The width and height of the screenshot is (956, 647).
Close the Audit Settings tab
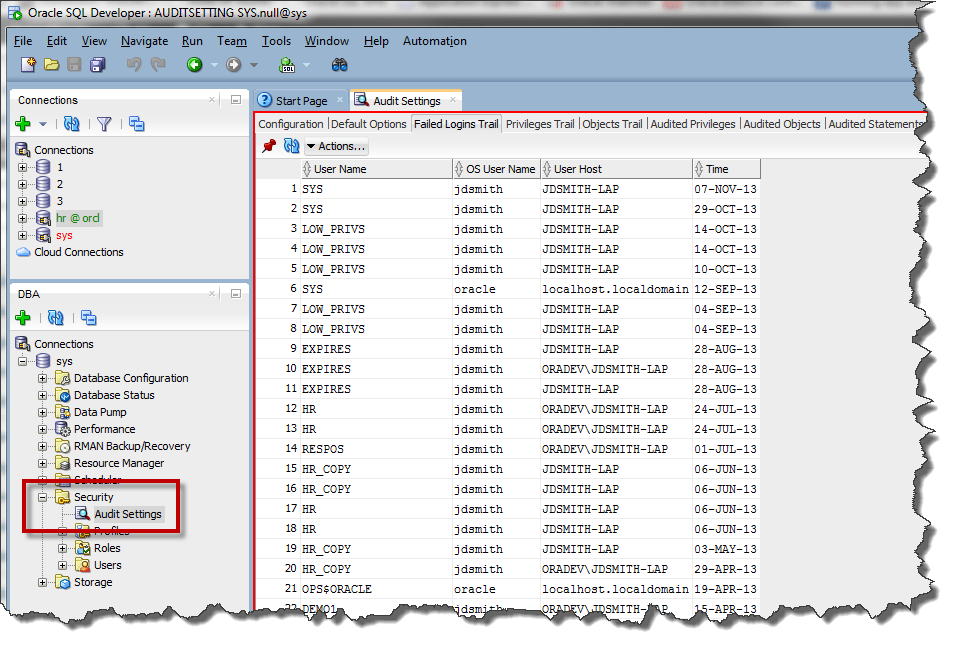(x=453, y=99)
